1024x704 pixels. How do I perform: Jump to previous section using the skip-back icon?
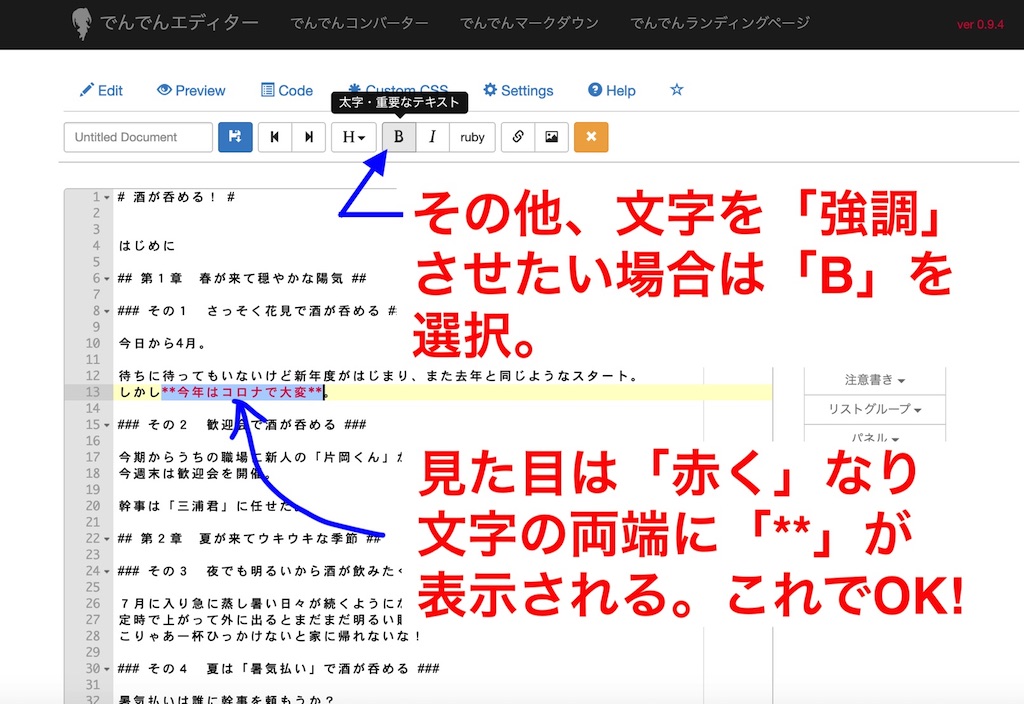point(274,137)
